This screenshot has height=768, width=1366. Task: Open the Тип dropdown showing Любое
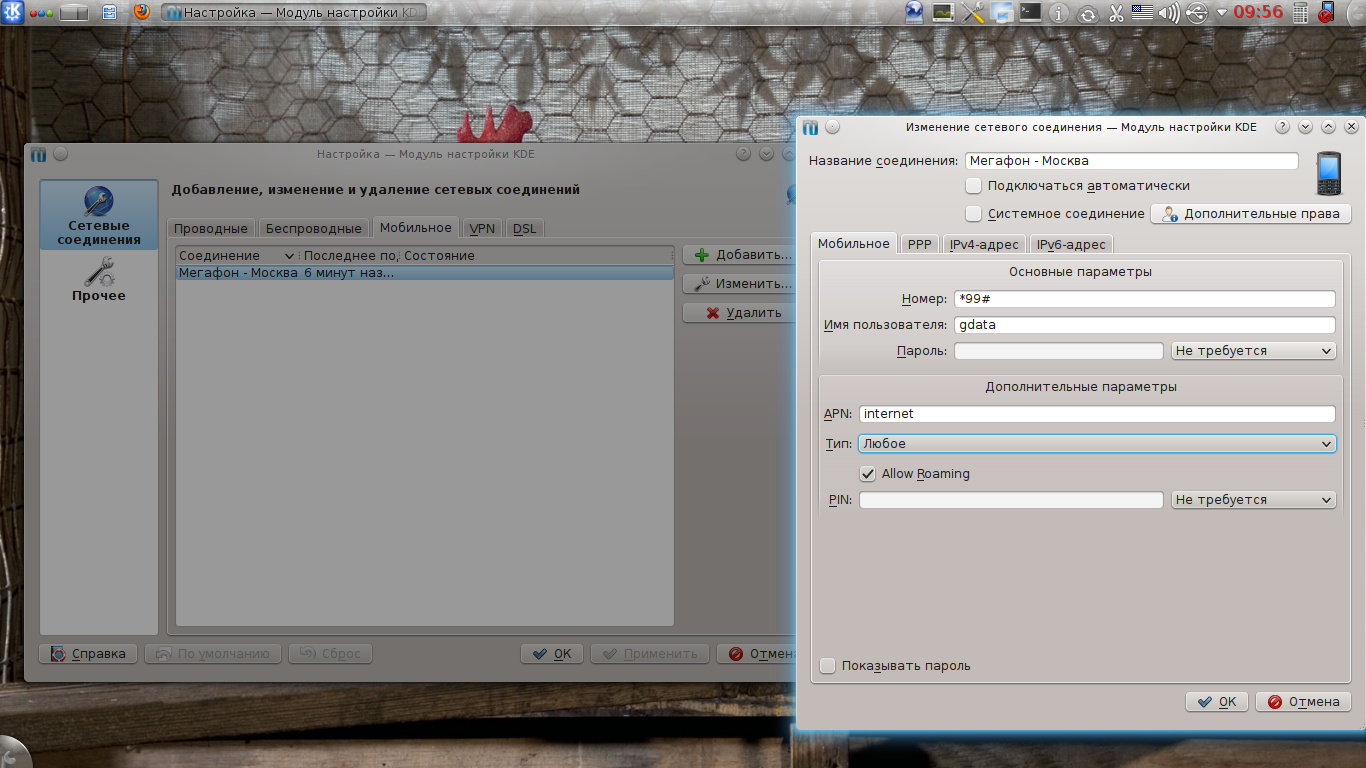coord(1097,444)
